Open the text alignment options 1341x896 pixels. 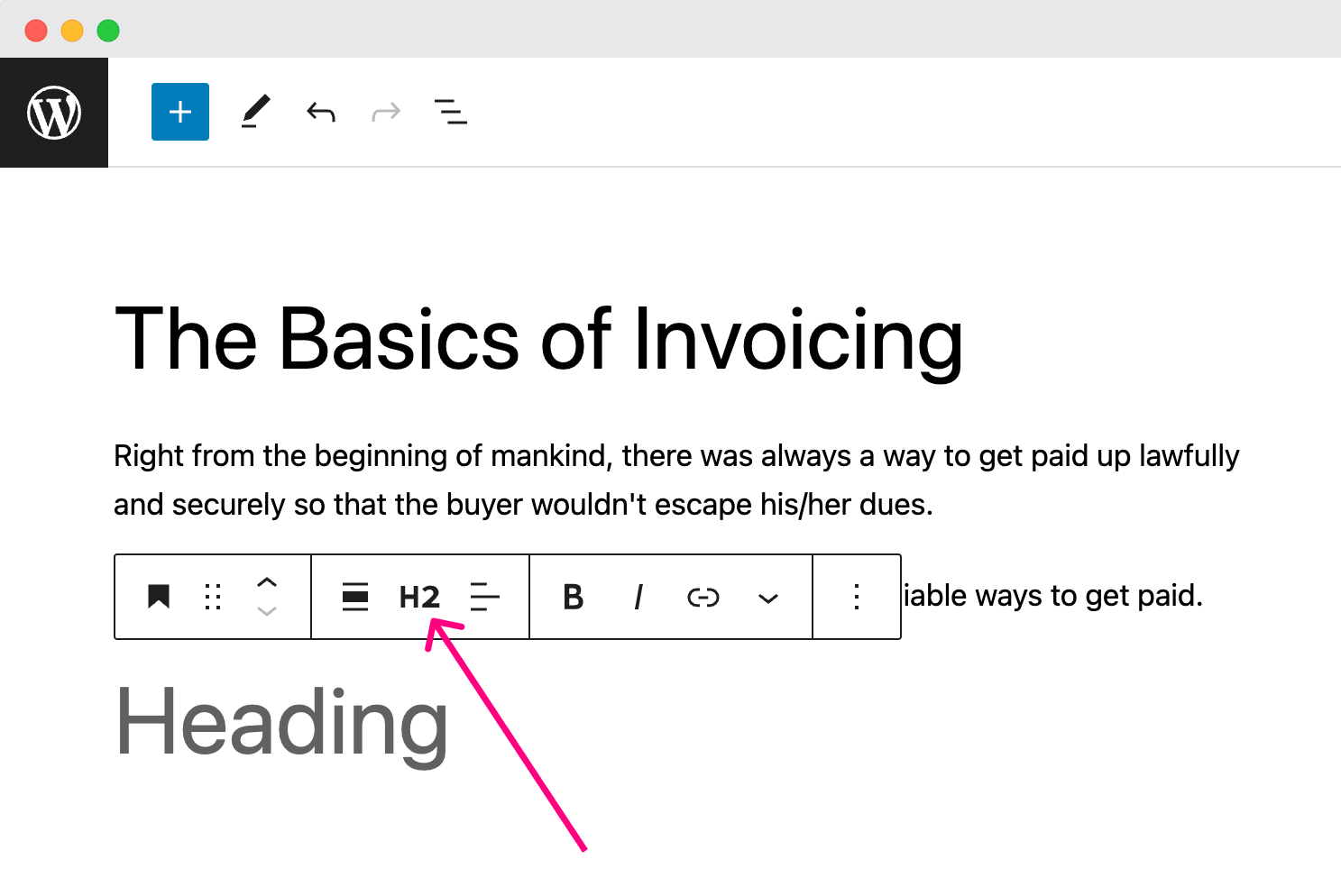[485, 597]
